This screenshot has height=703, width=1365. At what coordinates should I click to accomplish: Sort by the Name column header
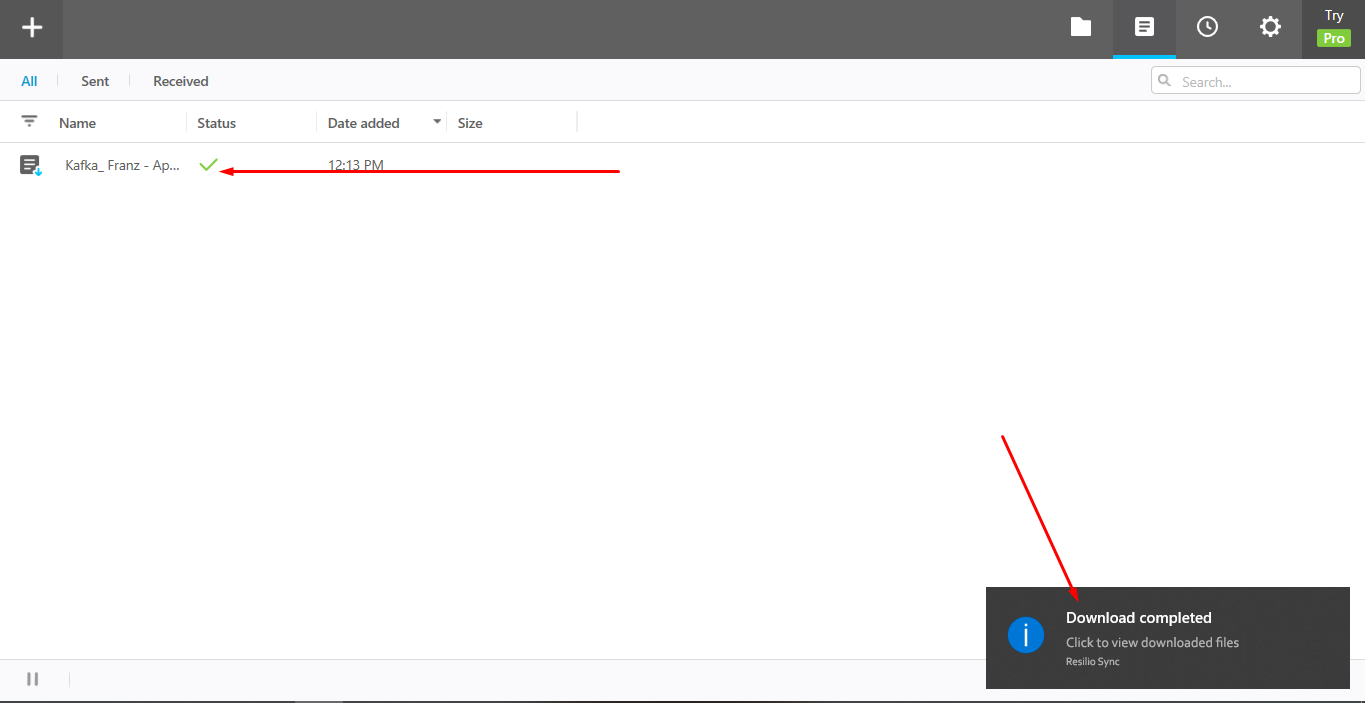(x=77, y=122)
